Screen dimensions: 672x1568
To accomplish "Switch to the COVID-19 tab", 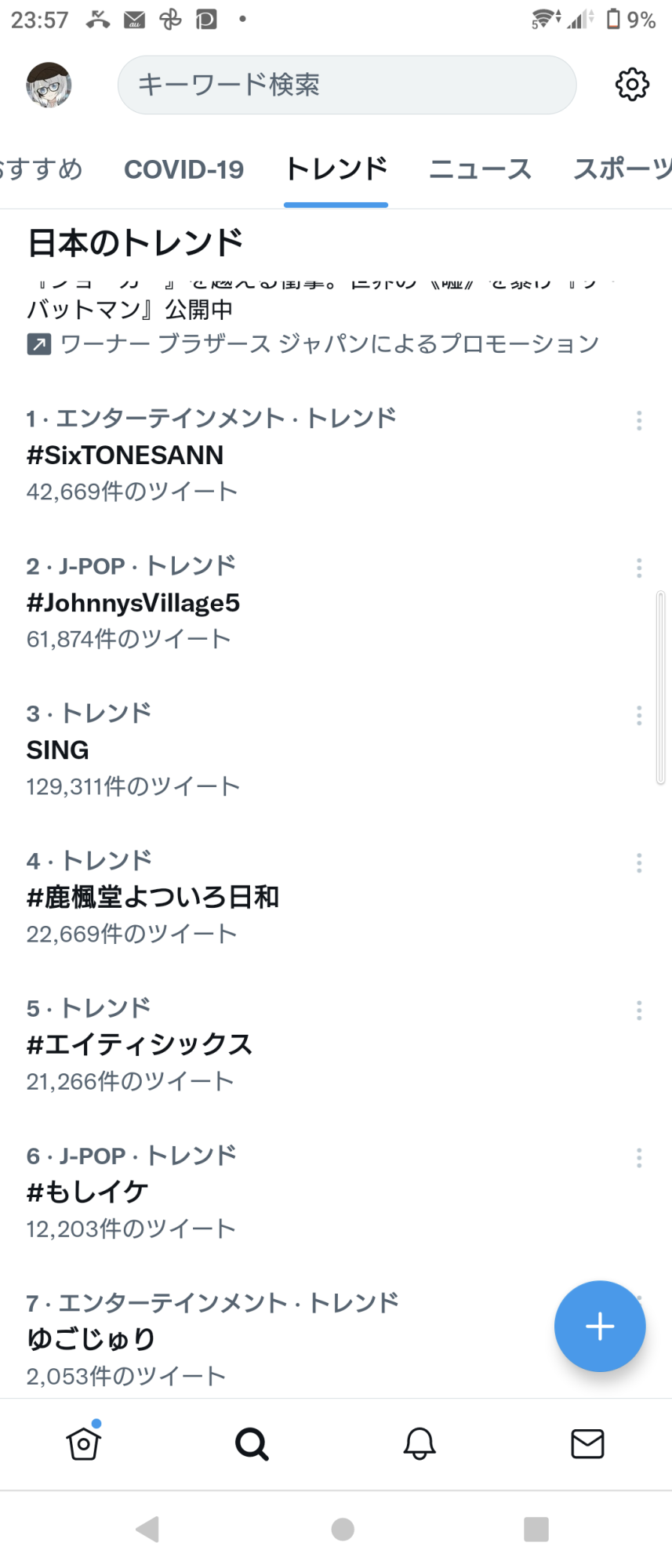I will (184, 169).
